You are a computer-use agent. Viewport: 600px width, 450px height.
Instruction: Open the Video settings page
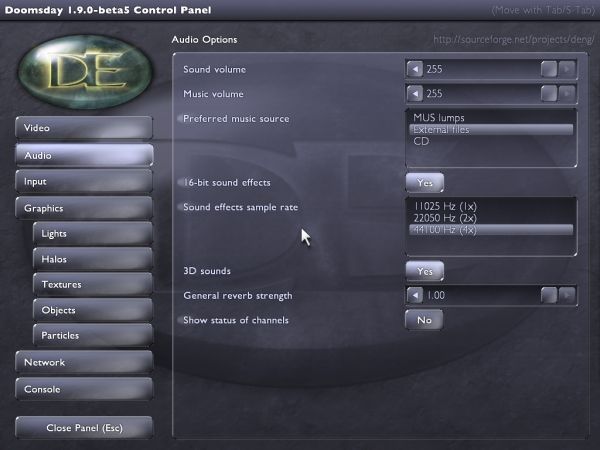[84, 128]
